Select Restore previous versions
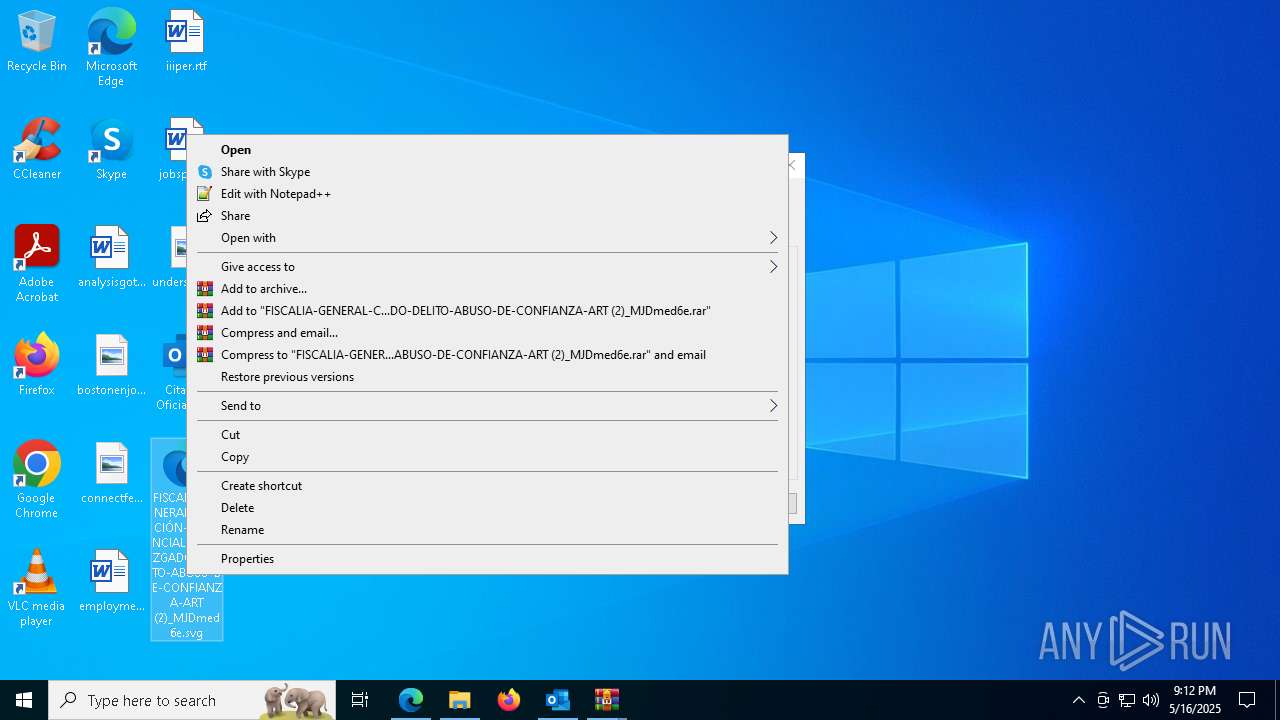The image size is (1280, 720). [x=487, y=377]
